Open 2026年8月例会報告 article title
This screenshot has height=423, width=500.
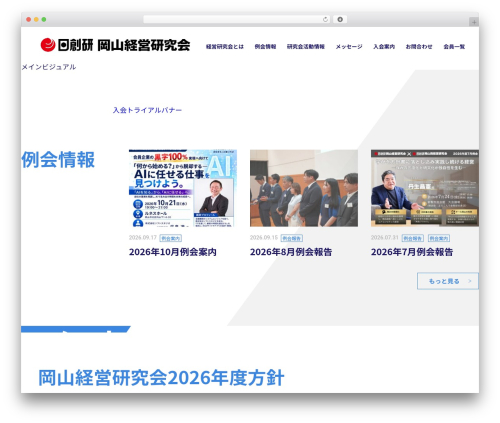tap(291, 252)
